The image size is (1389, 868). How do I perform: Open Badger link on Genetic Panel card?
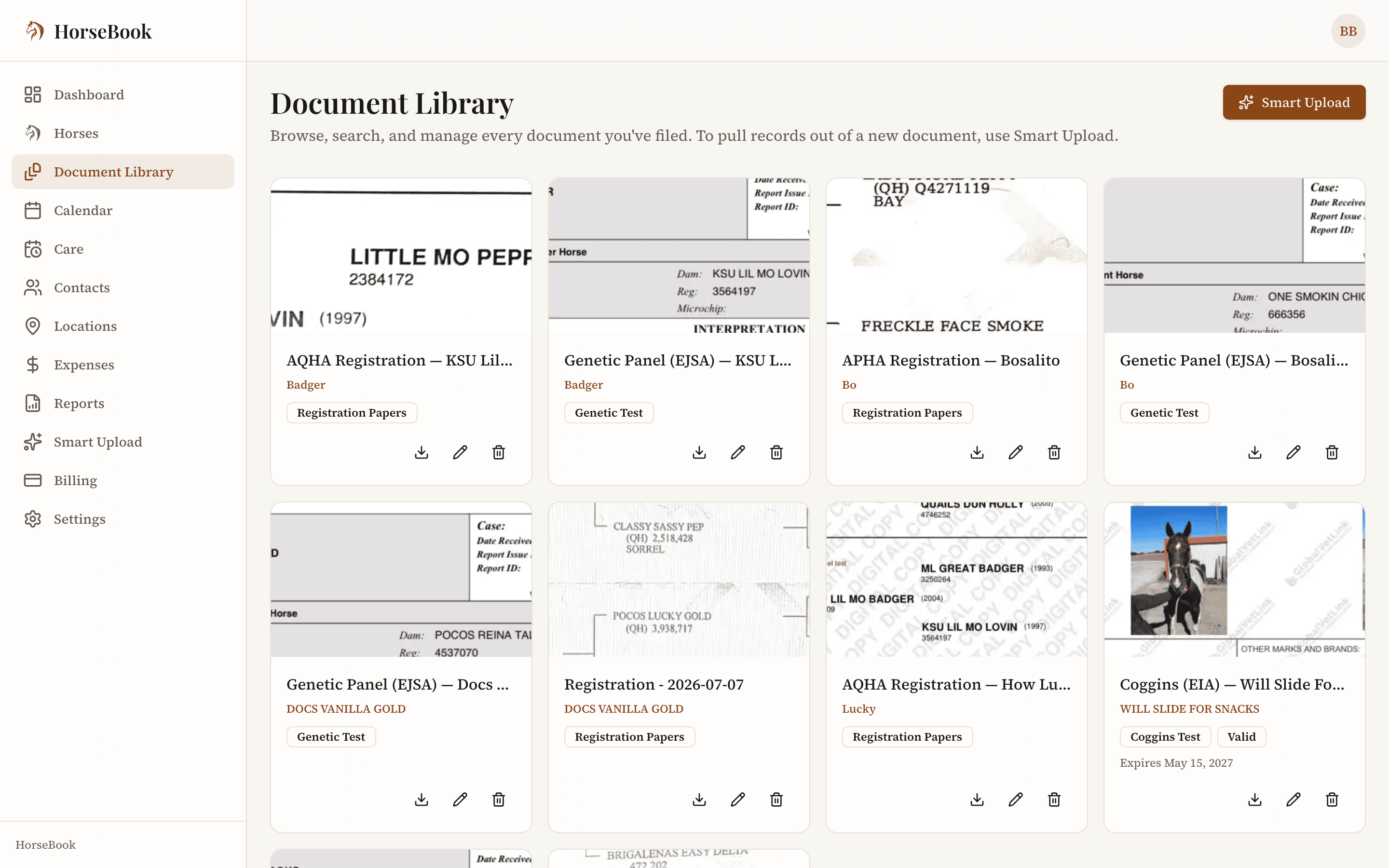pos(584,385)
